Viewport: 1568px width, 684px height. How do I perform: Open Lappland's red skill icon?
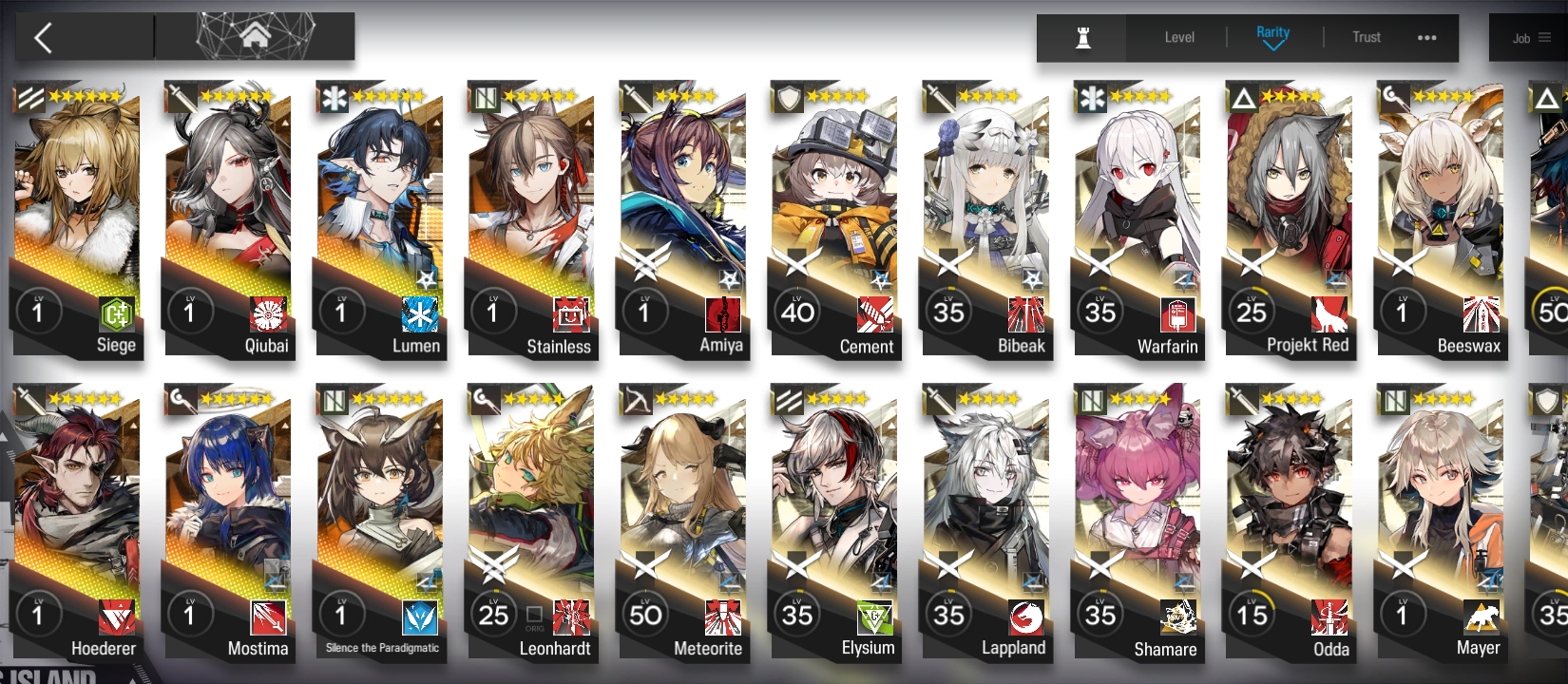click(1026, 617)
